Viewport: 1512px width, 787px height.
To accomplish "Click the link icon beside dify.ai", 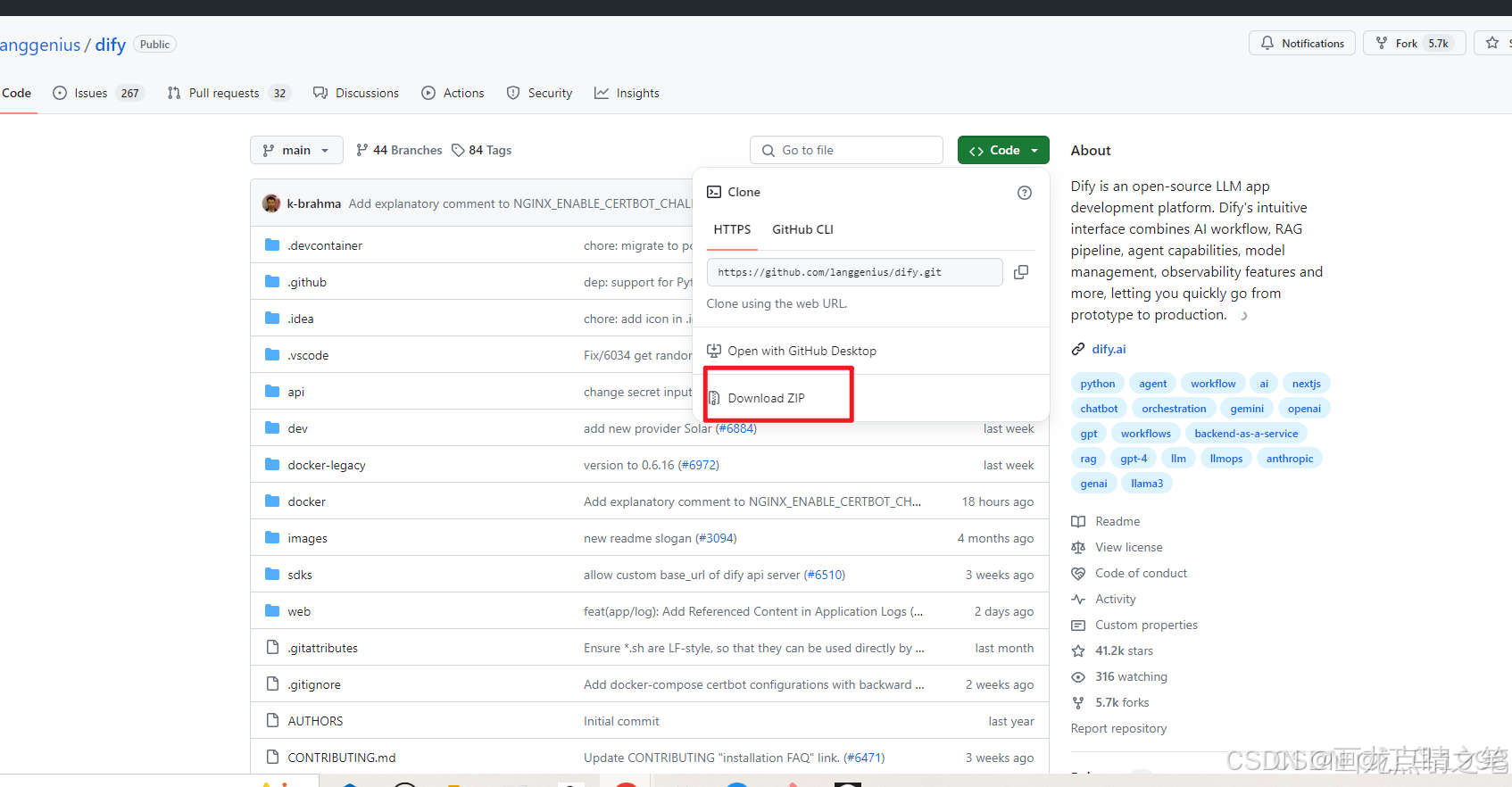I will 1078,349.
